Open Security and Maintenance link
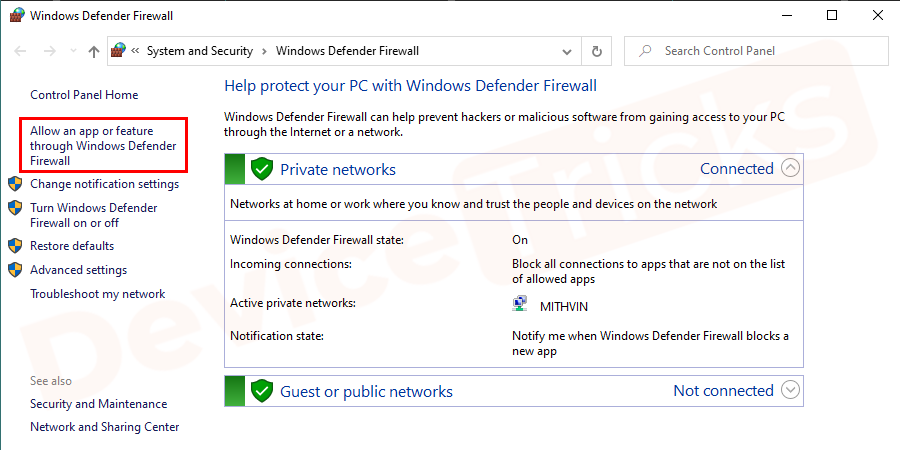The image size is (900, 450). (99, 404)
